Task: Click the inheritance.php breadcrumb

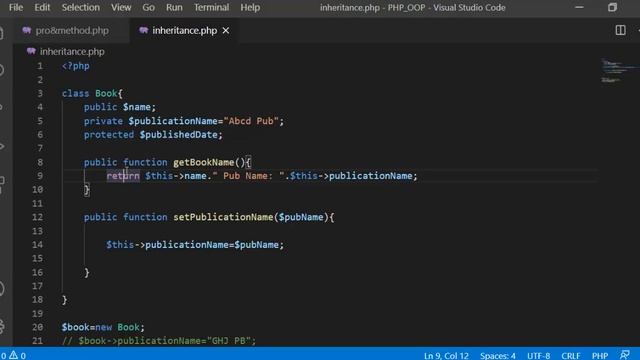Action: [72, 52]
